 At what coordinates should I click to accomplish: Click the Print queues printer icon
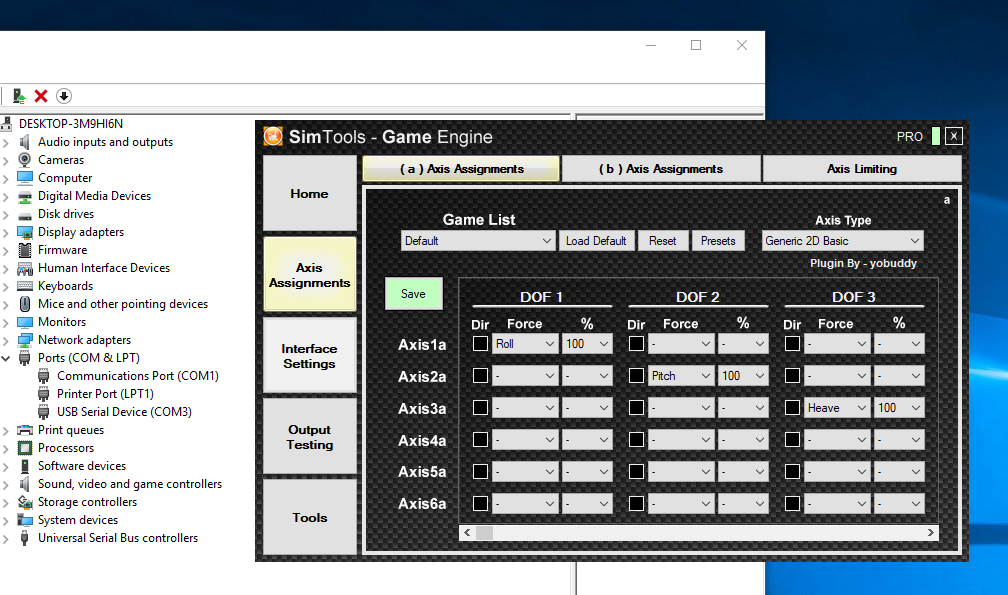(x=24, y=430)
